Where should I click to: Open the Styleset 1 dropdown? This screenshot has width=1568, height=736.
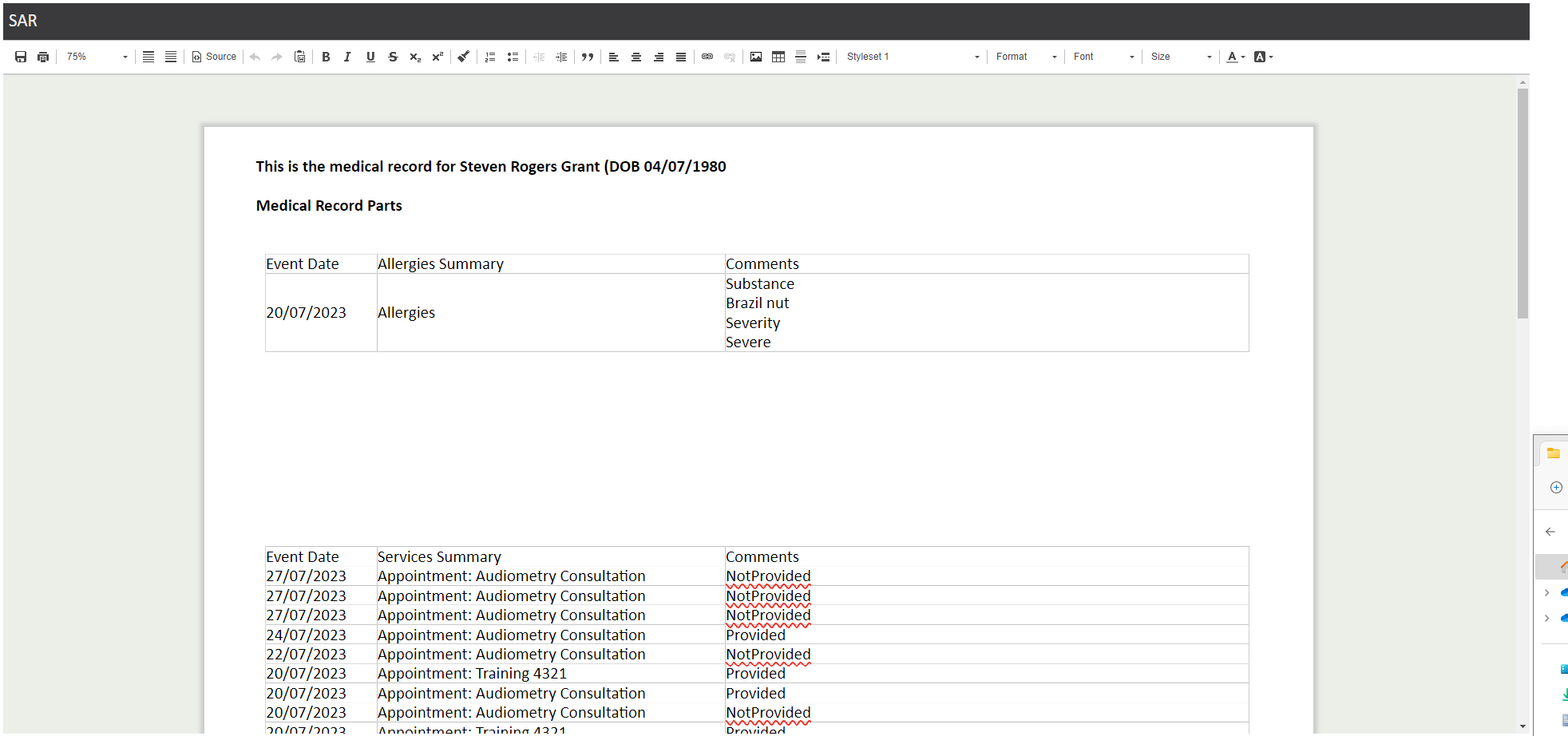coord(910,57)
